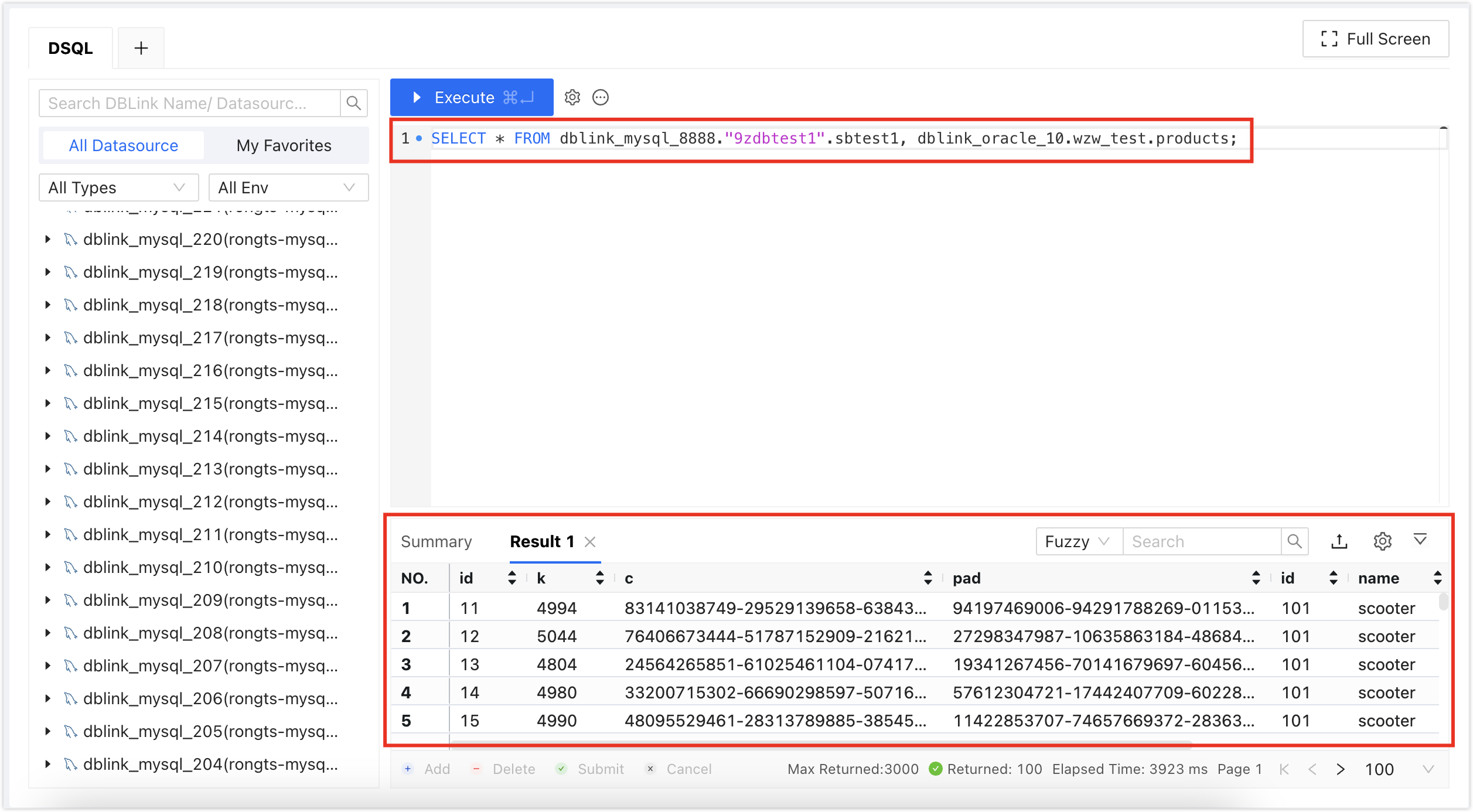Expand dblink_mysql_215 tree node
Screen dimensions: 1473x812
47,403
